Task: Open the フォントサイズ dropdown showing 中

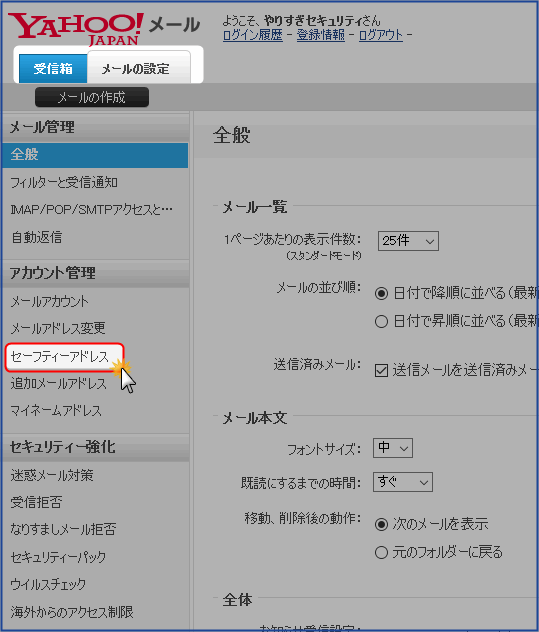Action: click(x=393, y=448)
